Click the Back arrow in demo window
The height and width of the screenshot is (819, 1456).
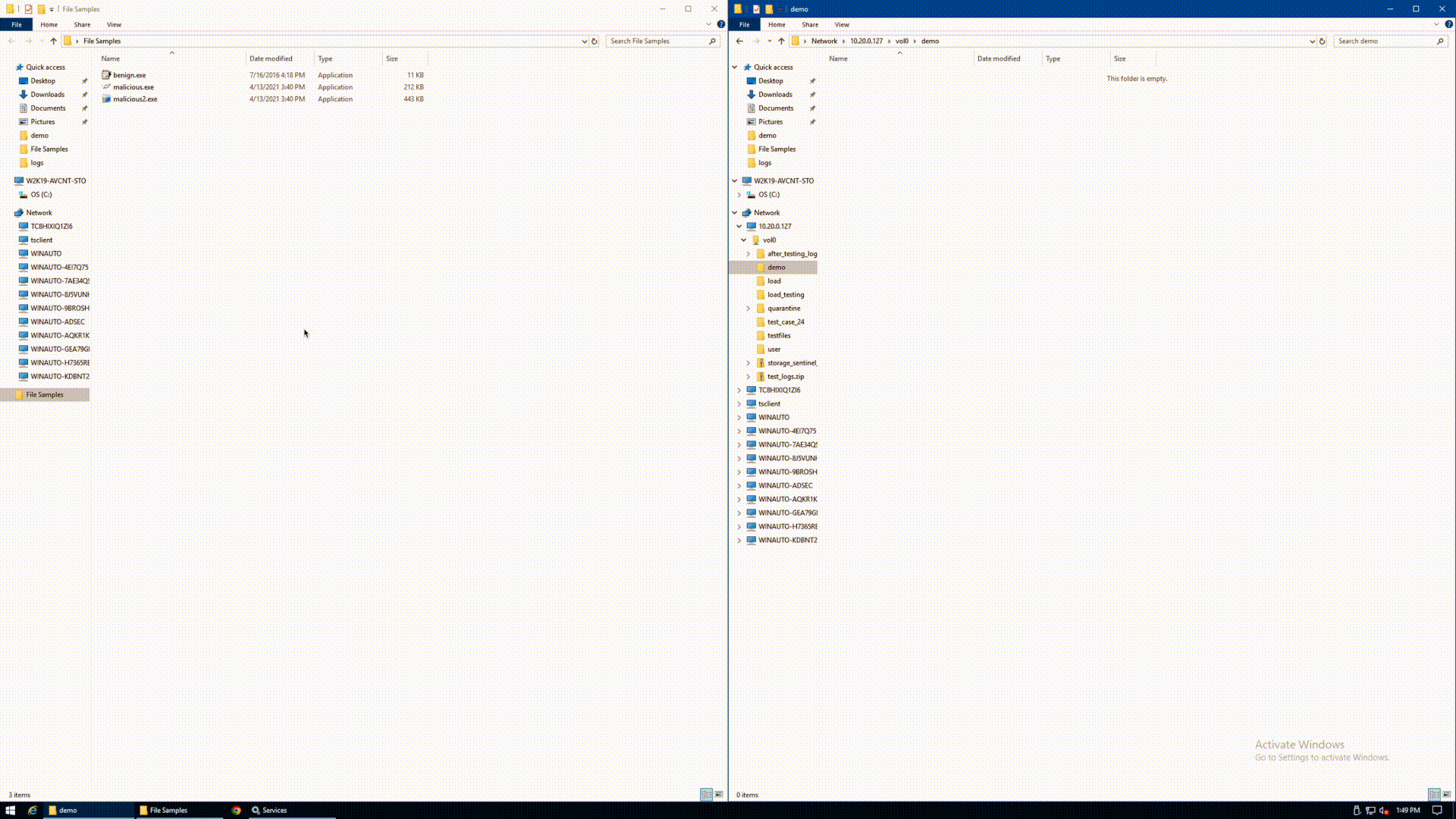click(x=739, y=41)
